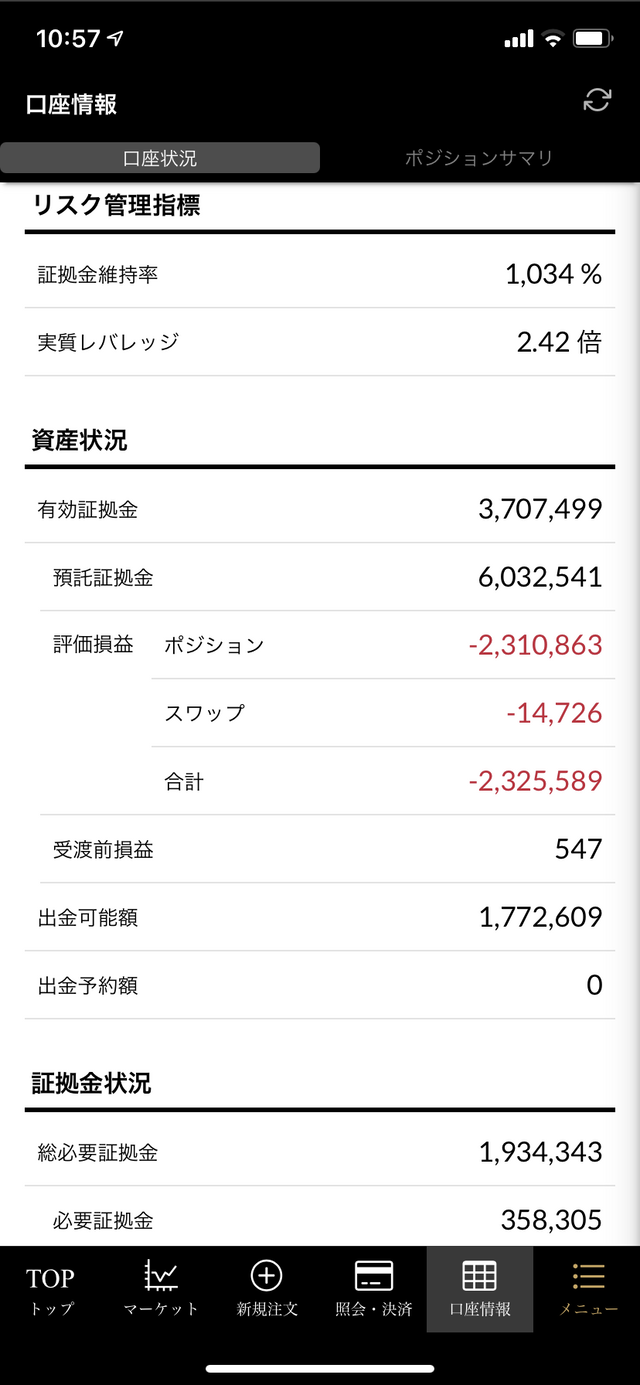Tap the 有効証拠金 value 3,707,499
640x1385 pixels.
(540, 510)
